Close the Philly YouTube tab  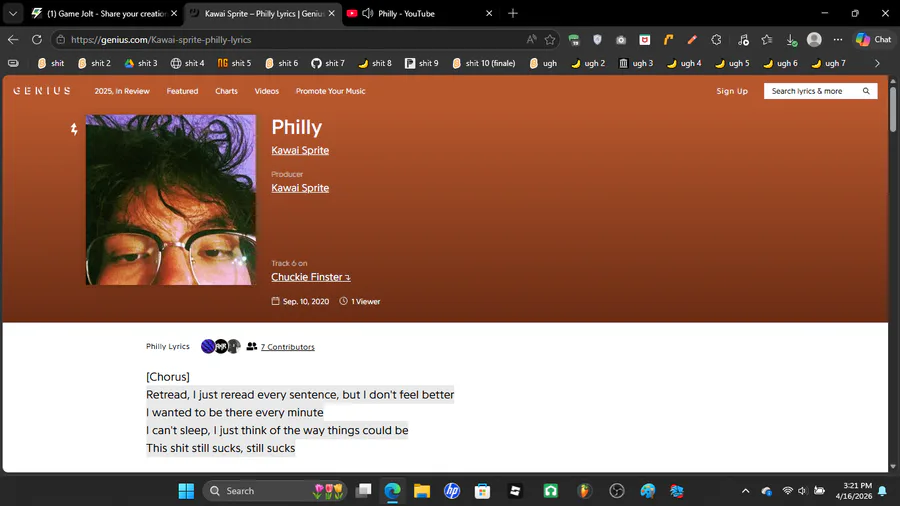(x=489, y=13)
